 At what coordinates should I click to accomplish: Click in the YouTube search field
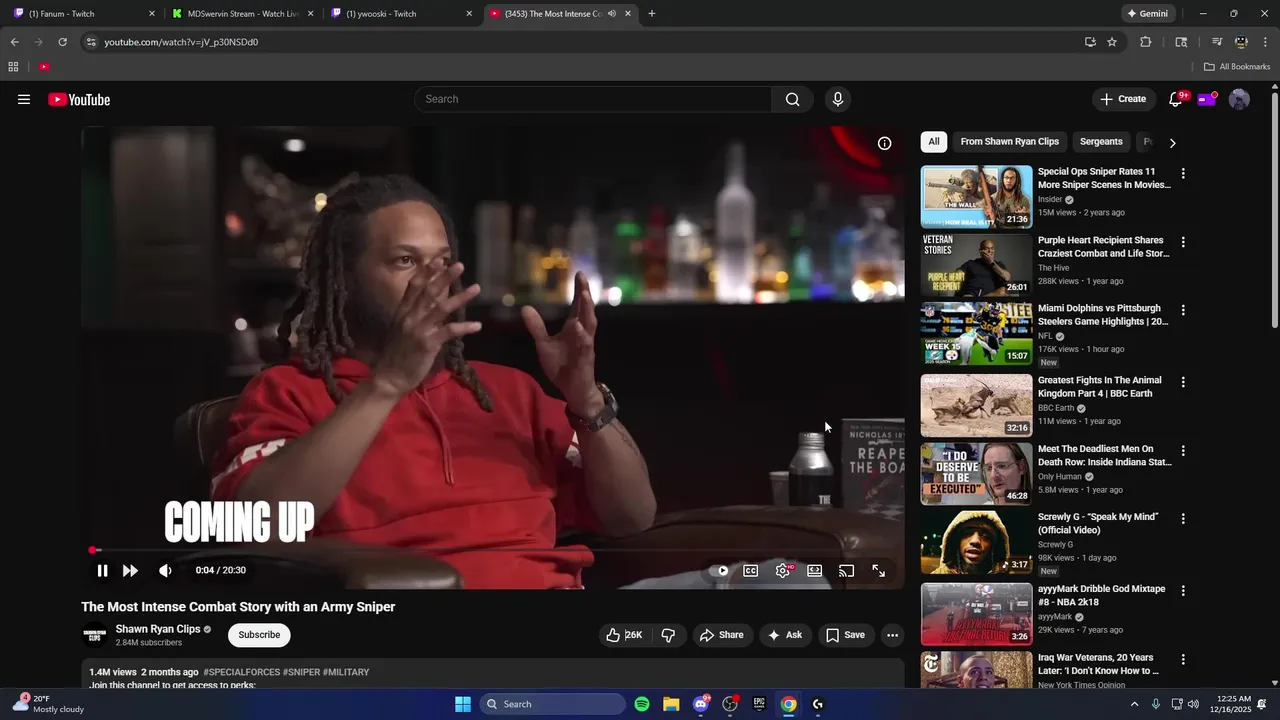(593, 99)
